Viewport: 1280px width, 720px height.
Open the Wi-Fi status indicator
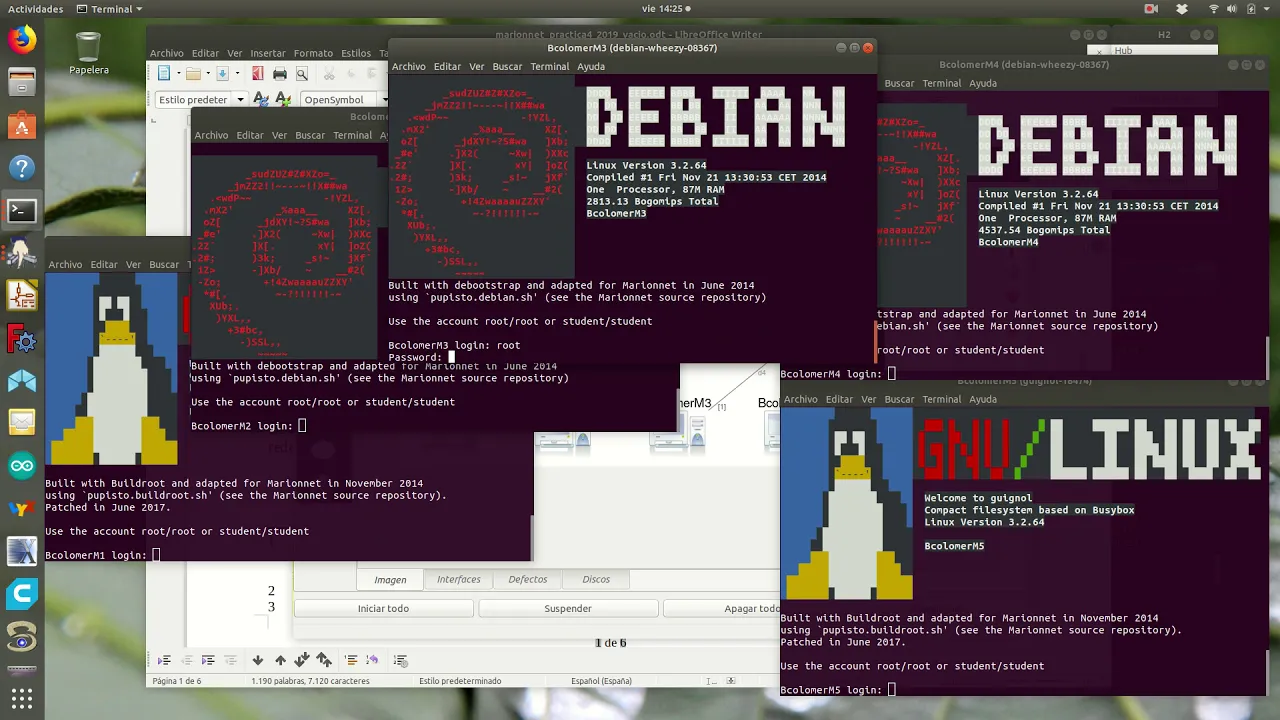click(x=1214, y=9)
